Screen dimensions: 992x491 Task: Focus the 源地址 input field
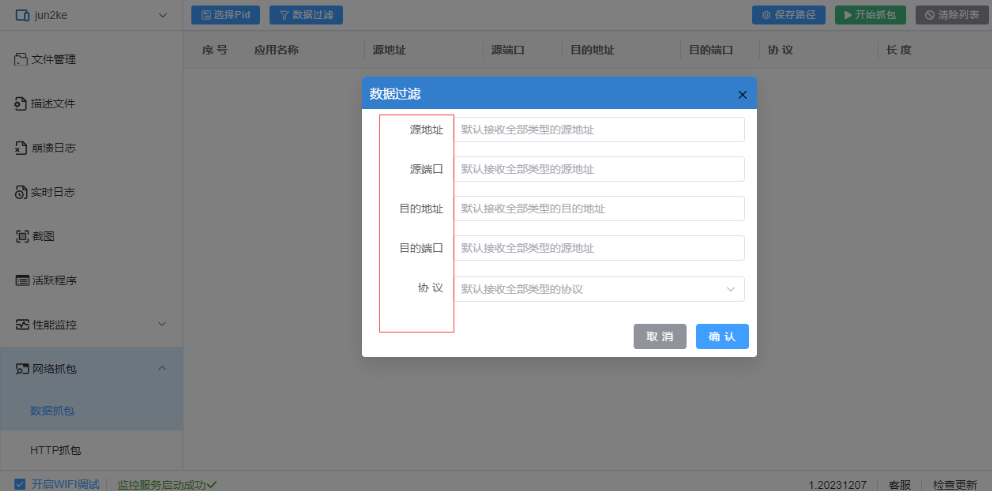599,130
